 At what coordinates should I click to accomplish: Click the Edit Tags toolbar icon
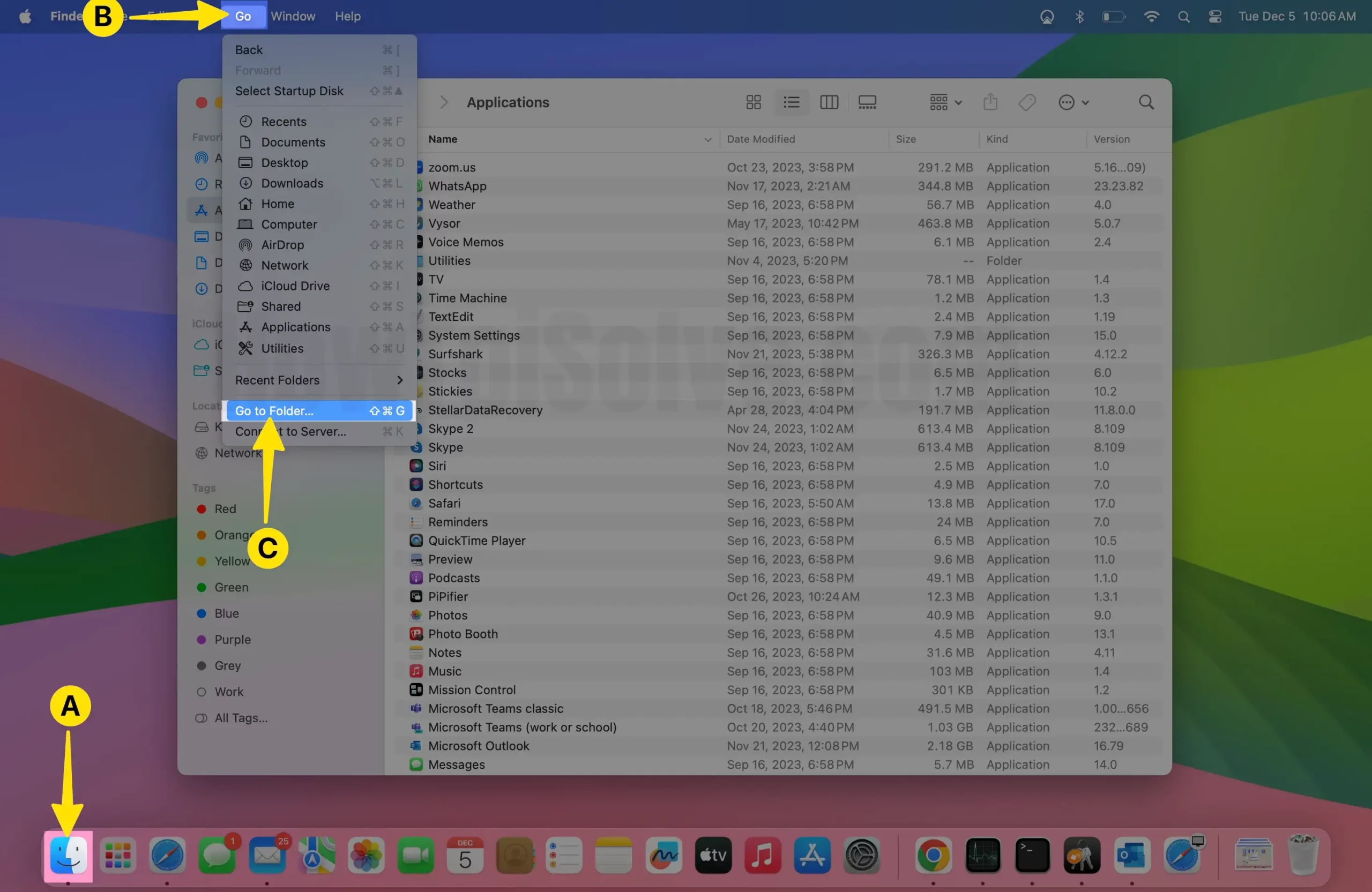click(x=1027, y=102)
